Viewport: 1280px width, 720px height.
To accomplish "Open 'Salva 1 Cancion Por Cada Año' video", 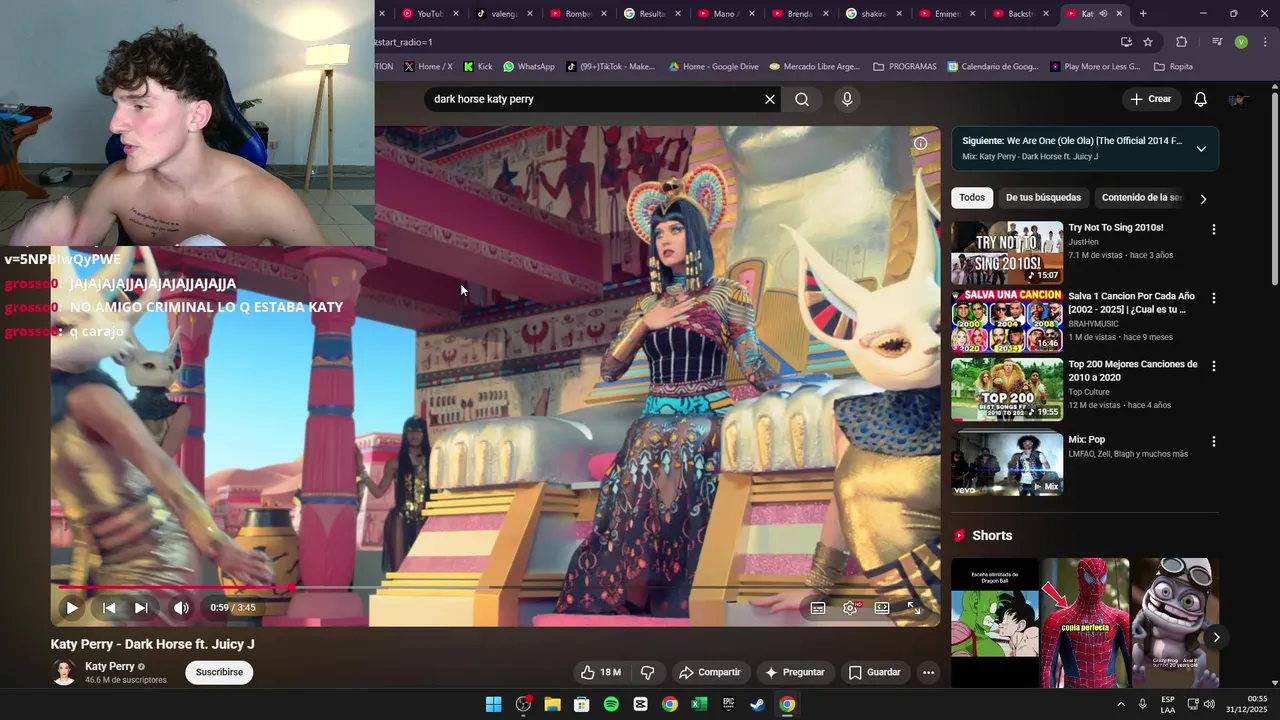I will pyautogui.click(x=1131, y=303).
